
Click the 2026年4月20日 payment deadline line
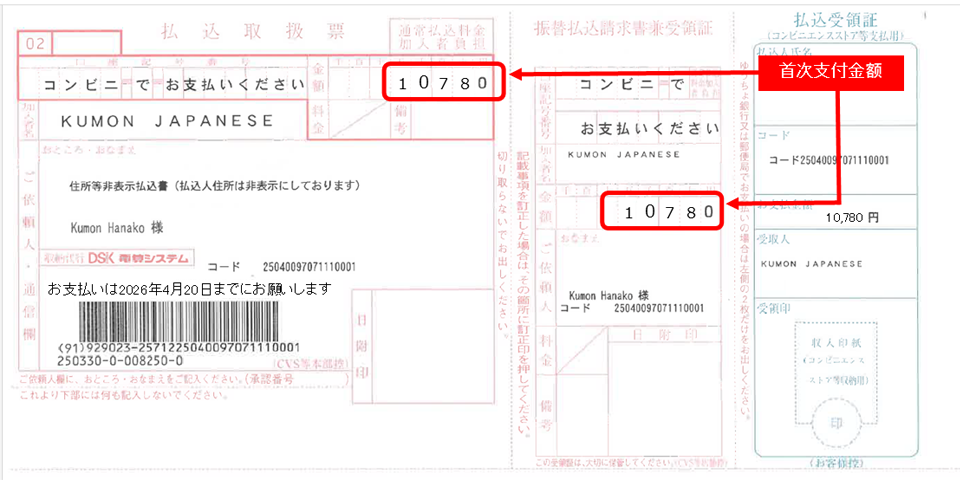pos(190,288)
